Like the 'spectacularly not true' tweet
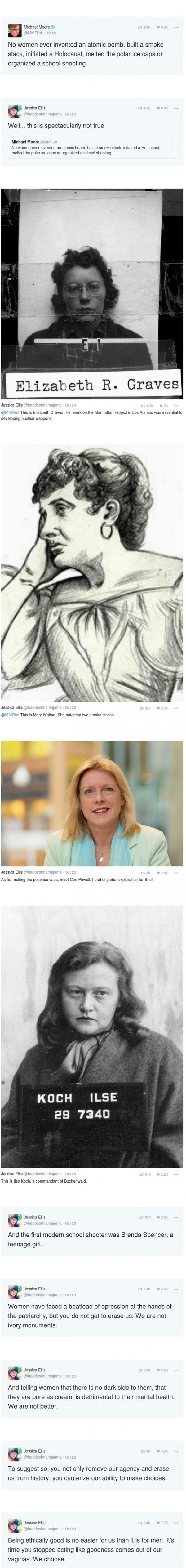The width and height of the screenshot is (186, 1568). click(x=159, y=108)
